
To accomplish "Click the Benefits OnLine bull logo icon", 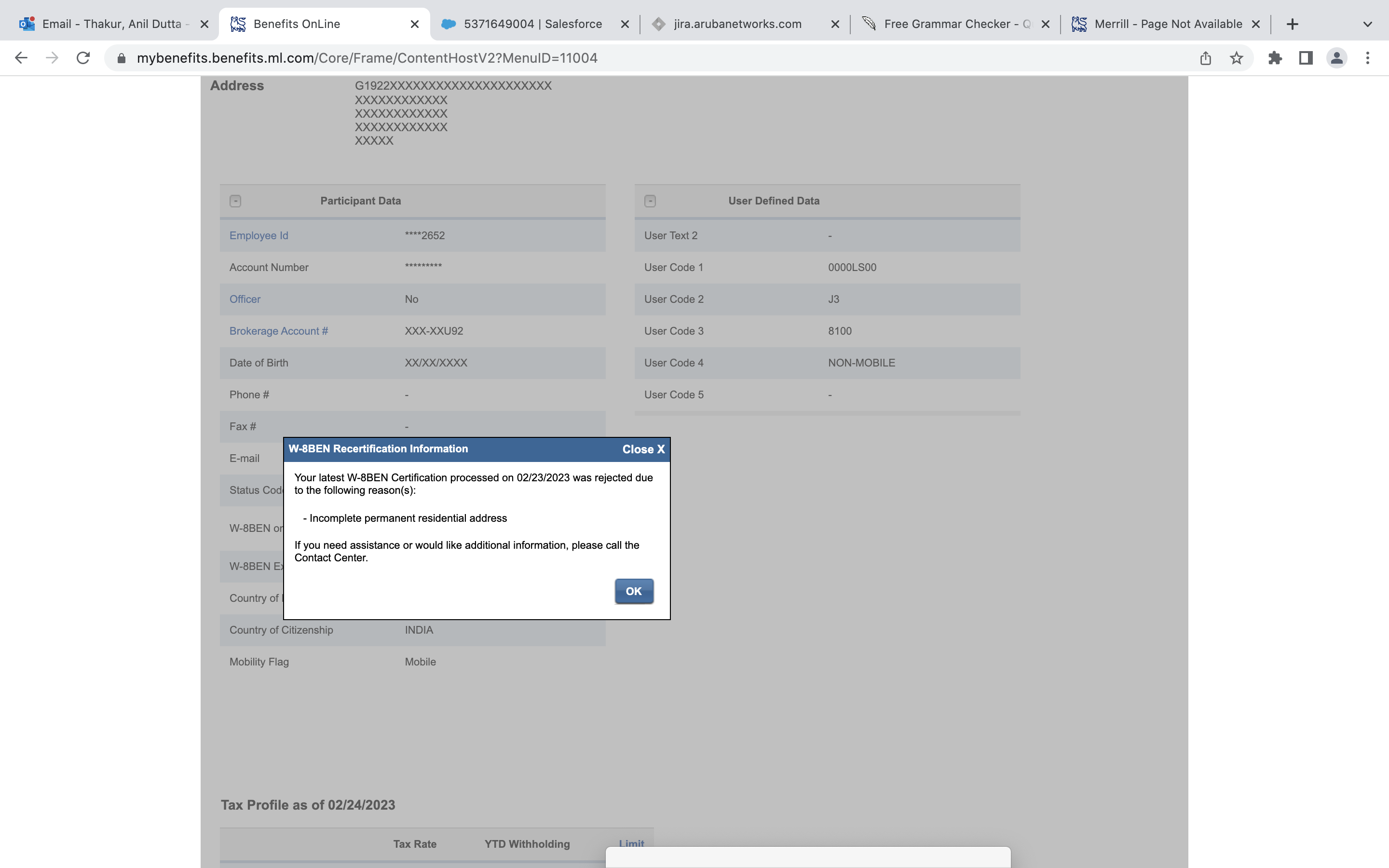I will (x=237, y=24).
